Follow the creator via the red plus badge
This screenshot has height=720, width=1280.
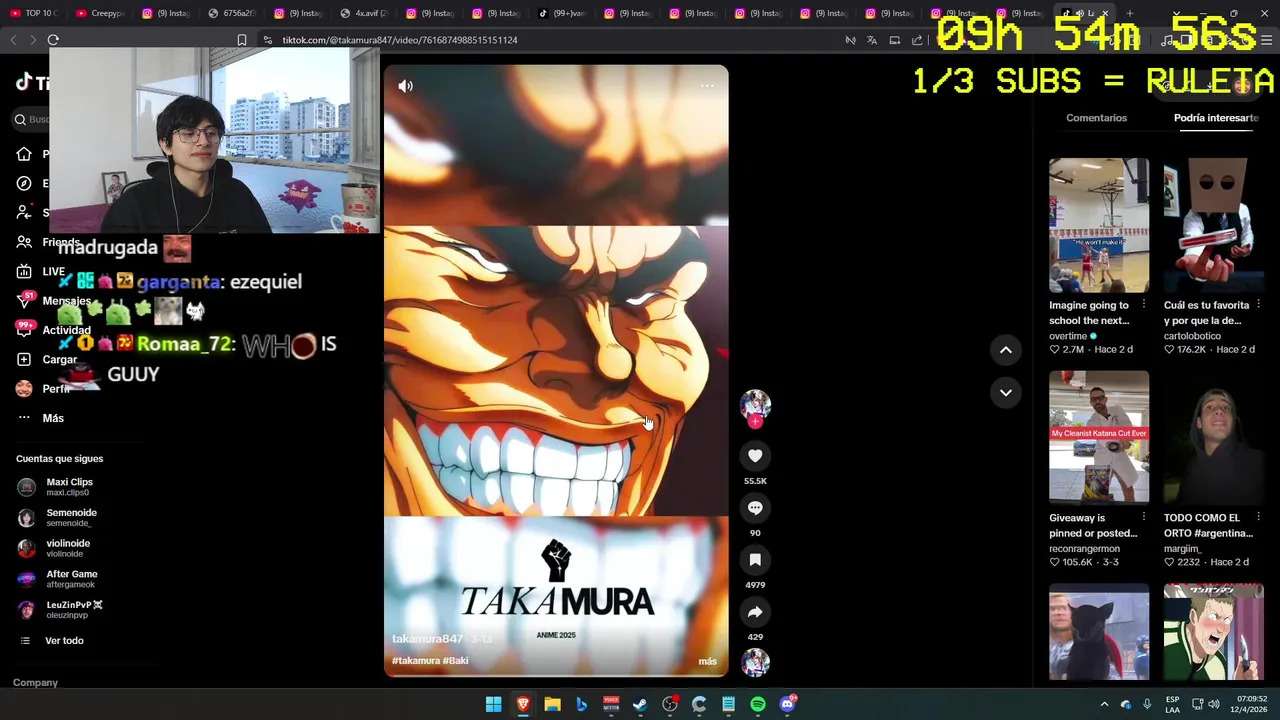pos(755,422)
